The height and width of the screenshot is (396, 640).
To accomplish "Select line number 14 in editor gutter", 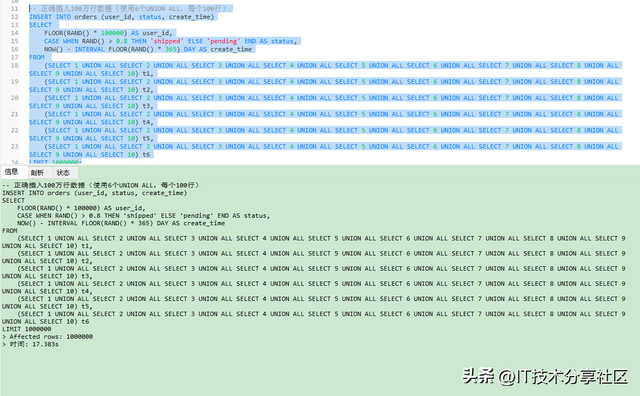I will [x=15, y=33].
